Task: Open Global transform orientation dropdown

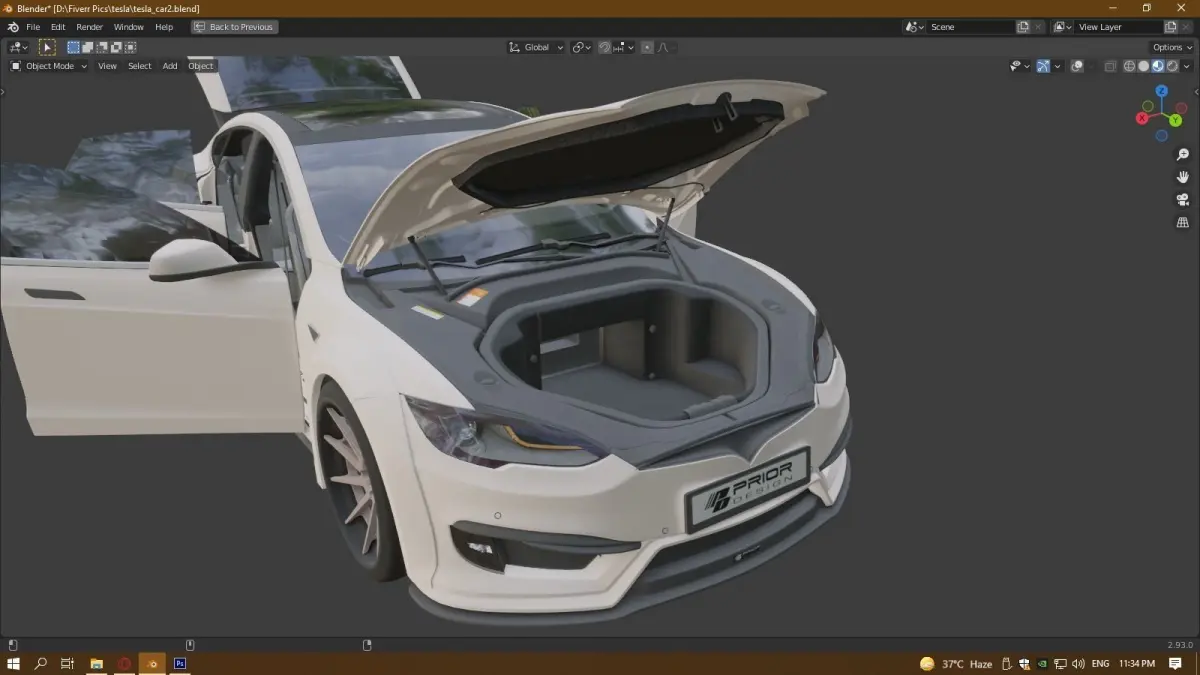Action: [x=536, y=47]
